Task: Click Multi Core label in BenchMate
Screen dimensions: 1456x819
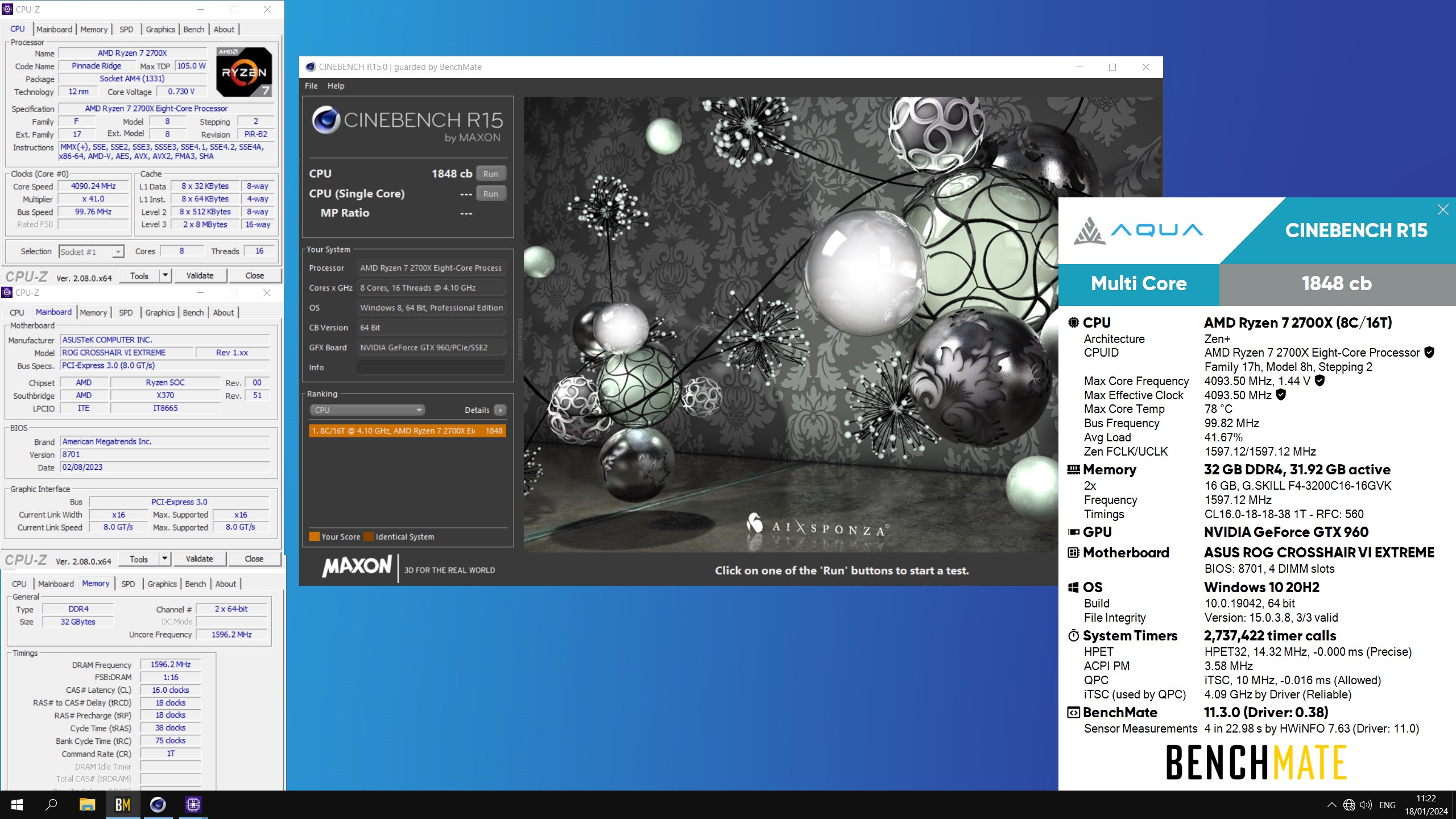Action: (x=1139, y=283)
